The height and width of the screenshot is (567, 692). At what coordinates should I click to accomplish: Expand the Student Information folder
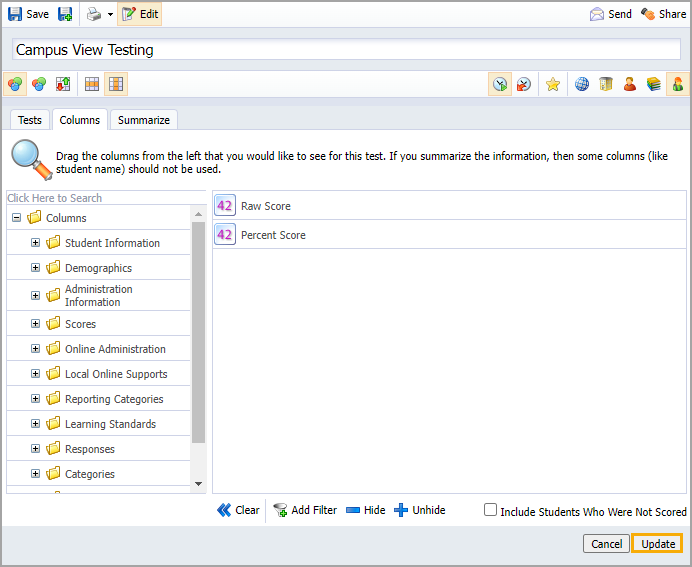coord(35,243)
